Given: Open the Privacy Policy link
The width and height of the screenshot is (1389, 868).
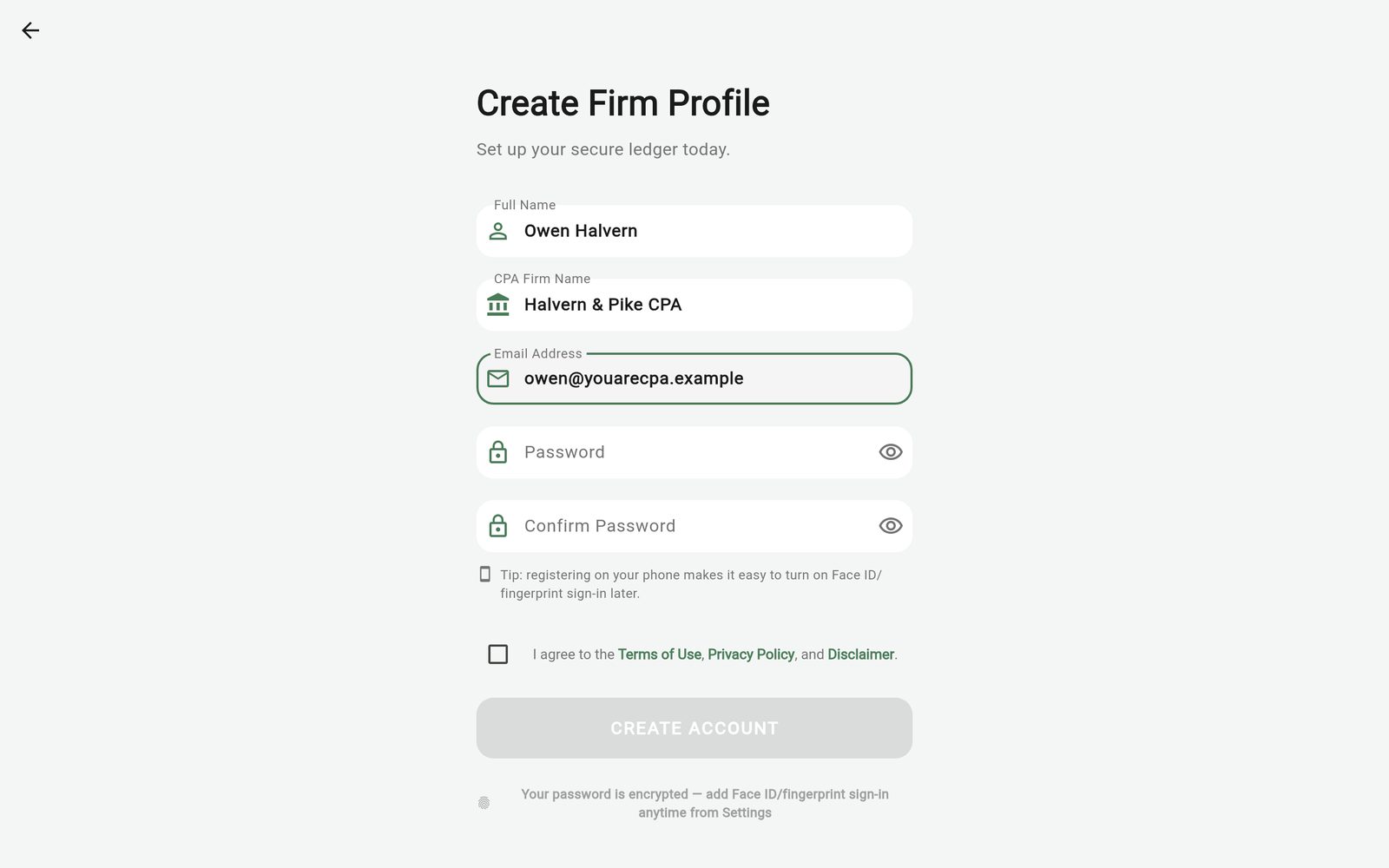Looking at the screenshot, I should 751,654.
